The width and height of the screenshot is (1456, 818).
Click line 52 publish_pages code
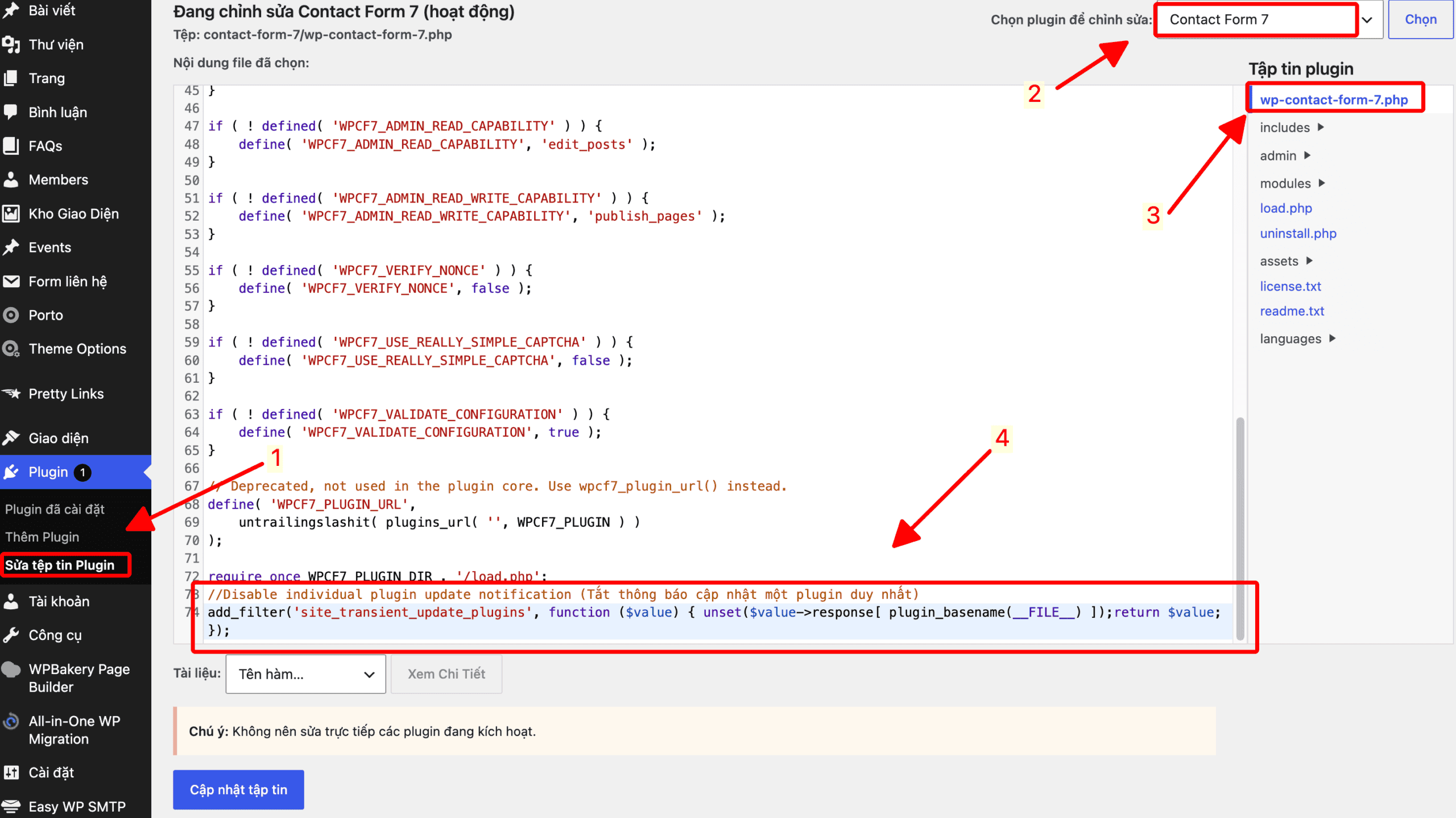[482, 216]
